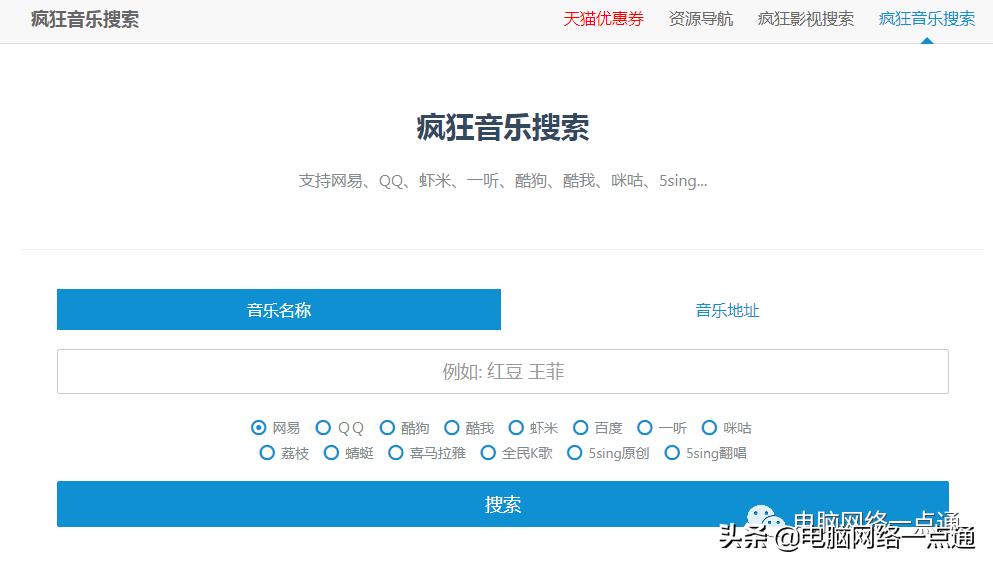Choose the 5sing翻唱 source
Image resolution: width=993 pixels, height=567 pixels.
pos(672,453)
